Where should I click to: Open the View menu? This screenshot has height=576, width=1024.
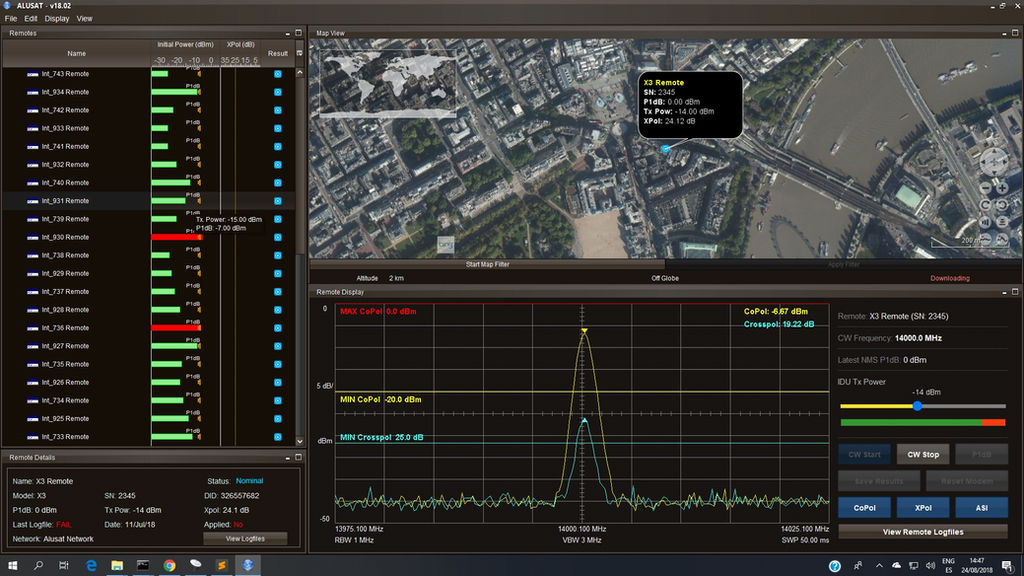coord(84,18)
